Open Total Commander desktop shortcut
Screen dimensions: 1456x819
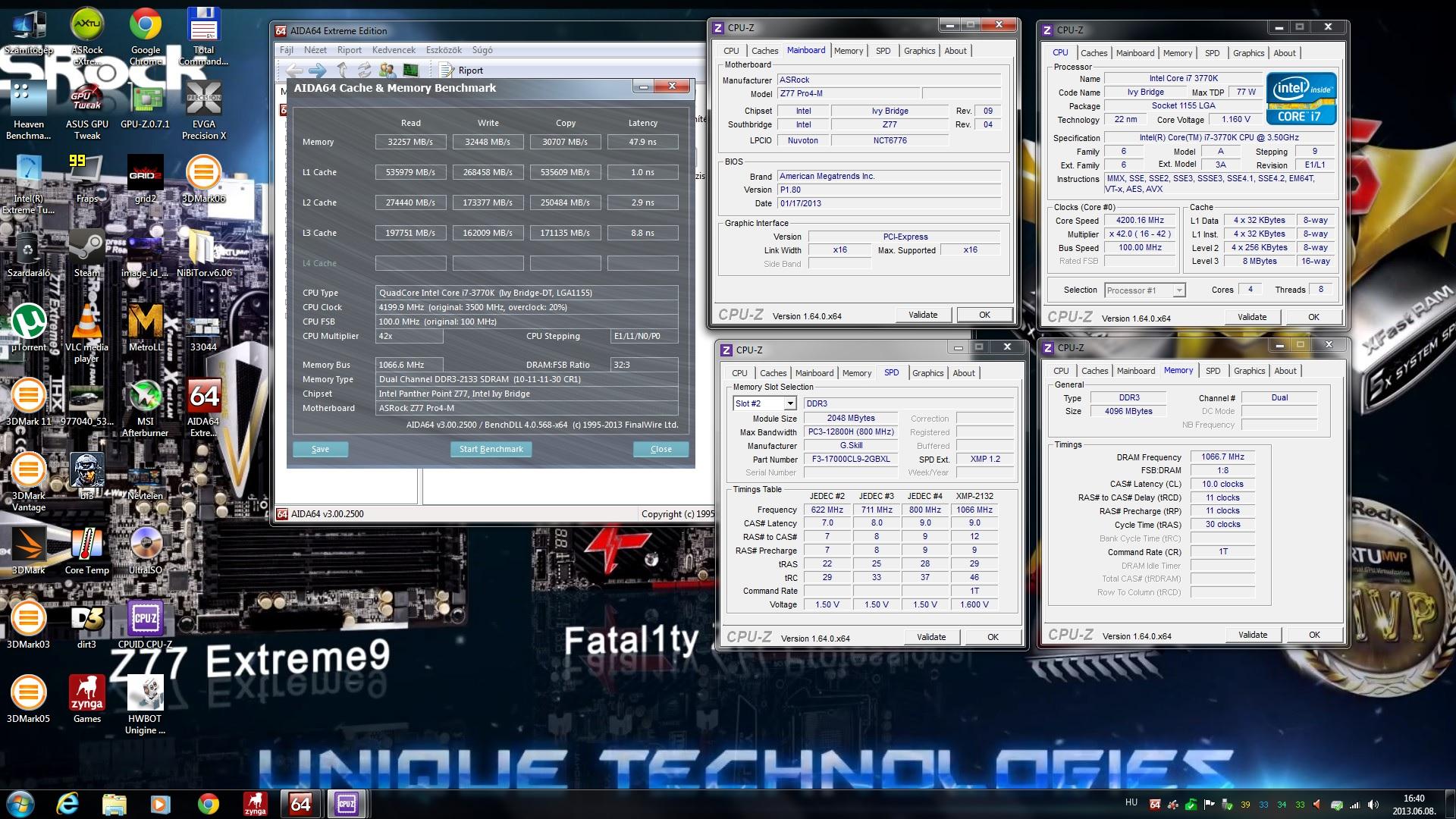(x=203, y=36)
